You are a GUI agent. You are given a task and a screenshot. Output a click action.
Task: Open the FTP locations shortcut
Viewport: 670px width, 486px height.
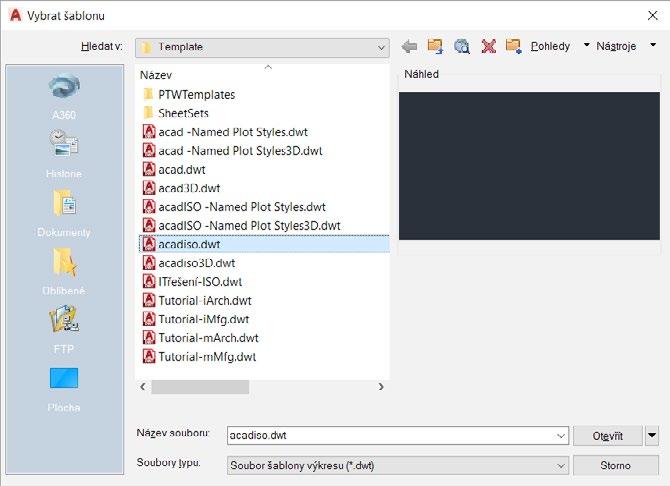[64, 330]
